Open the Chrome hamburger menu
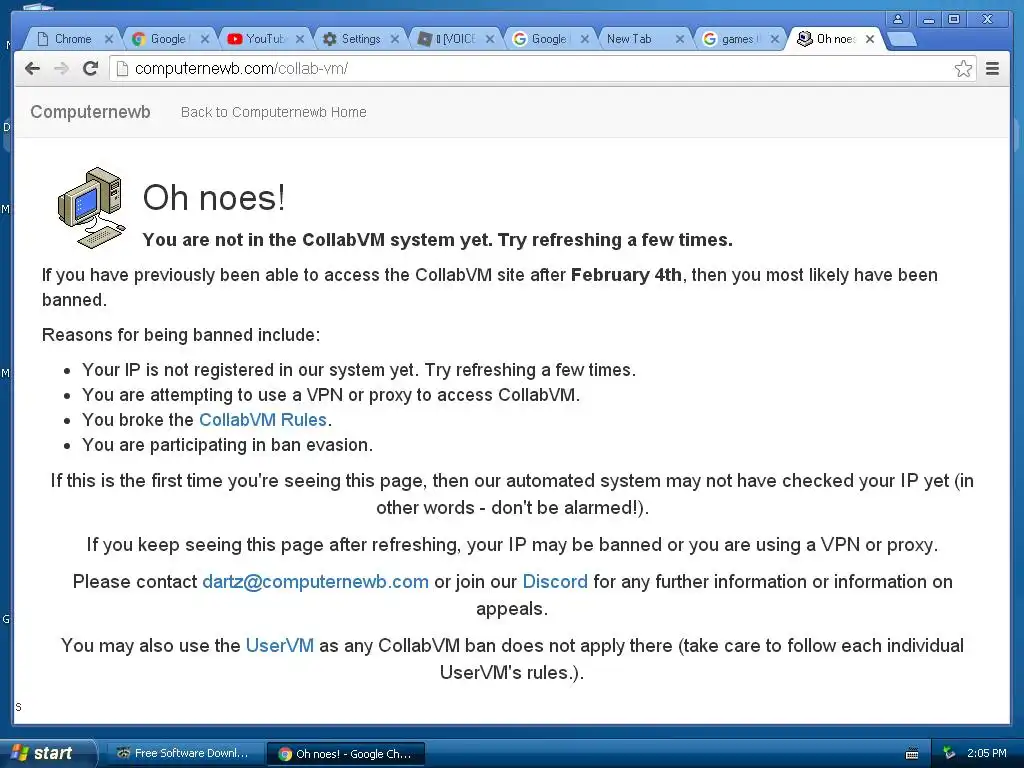 coord(993,69)
